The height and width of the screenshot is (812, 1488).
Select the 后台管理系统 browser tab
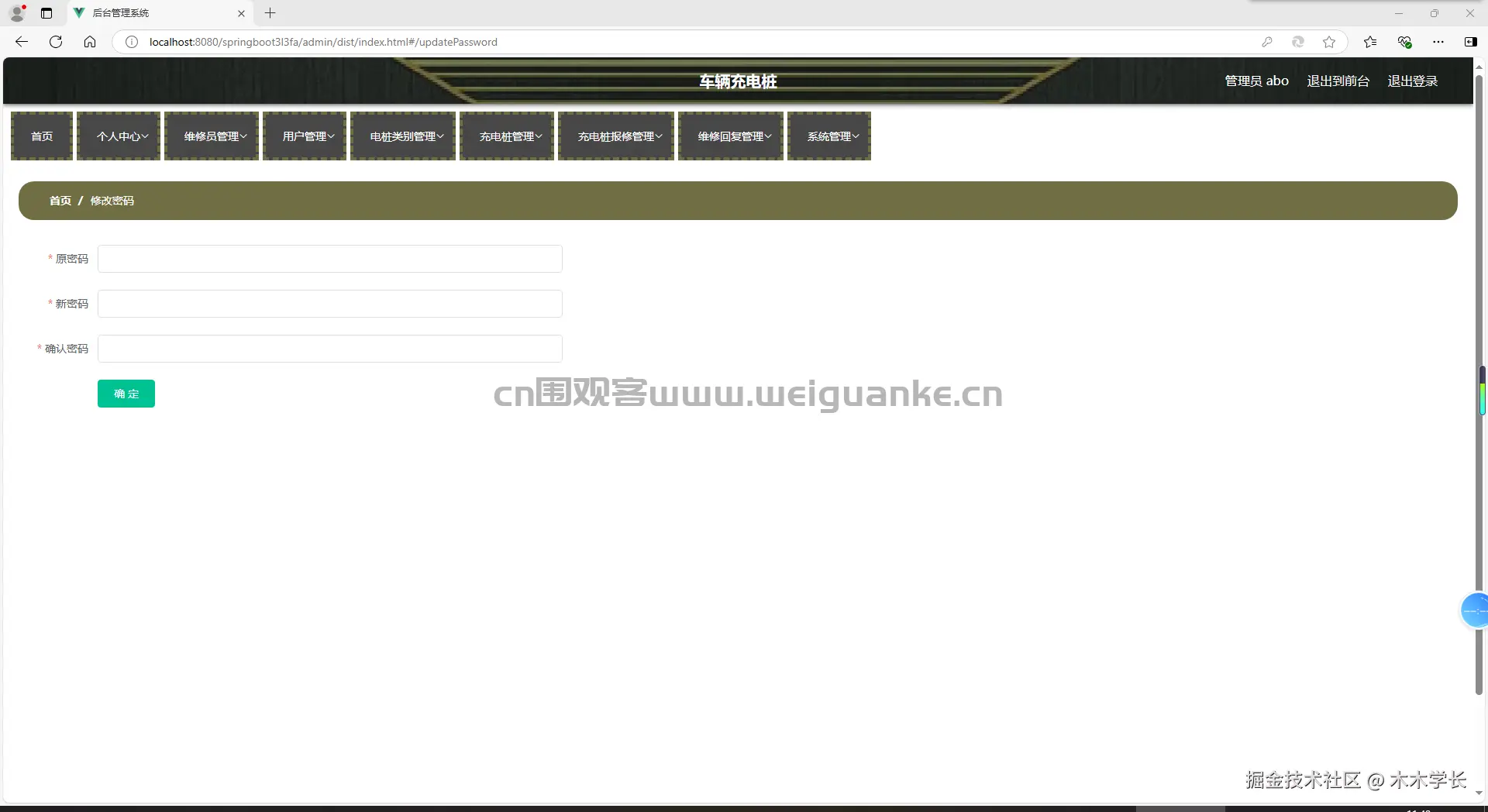click(x=159, y=13)
